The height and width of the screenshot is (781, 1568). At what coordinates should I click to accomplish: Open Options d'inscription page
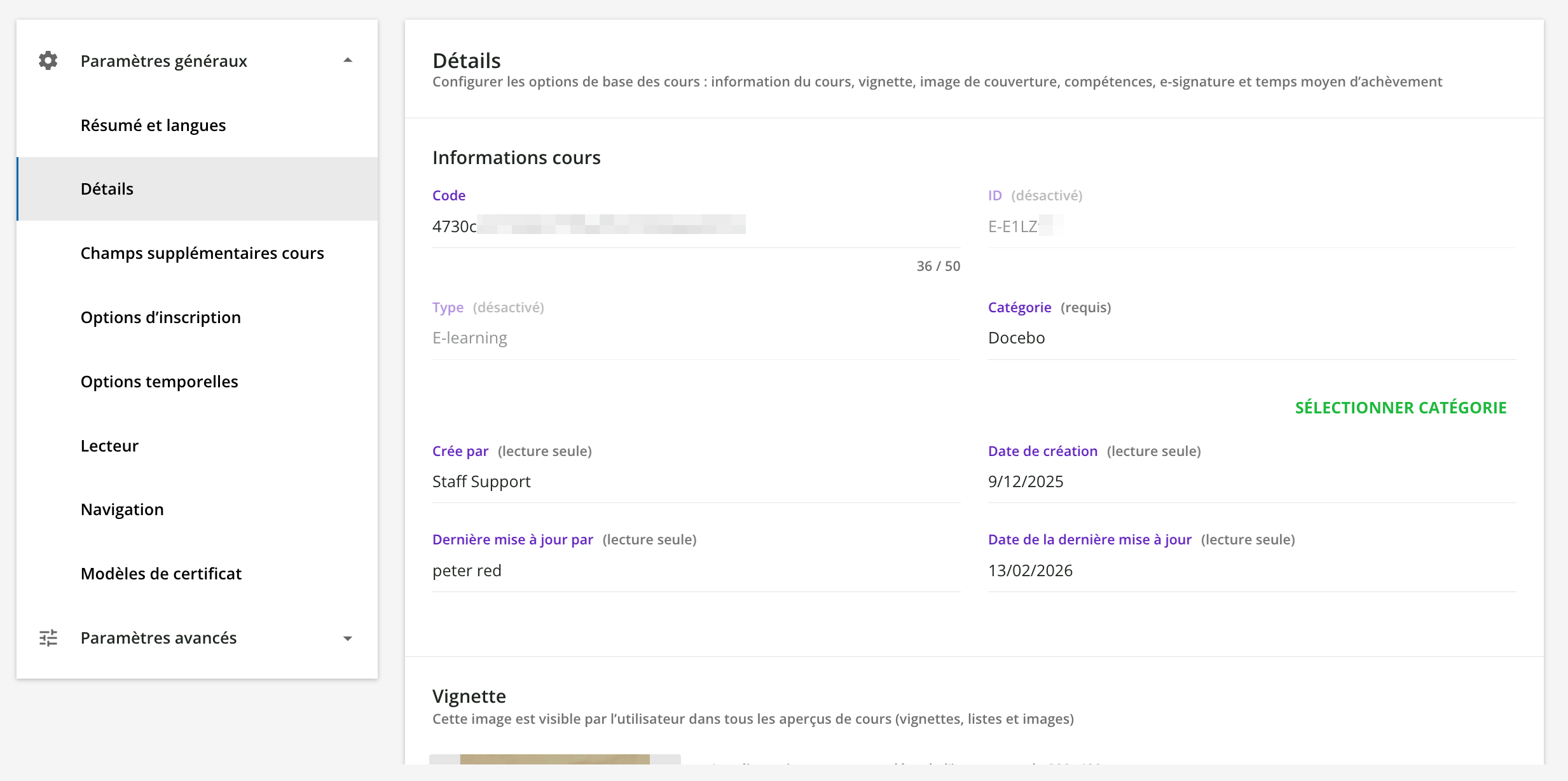(x=161, y=317)
